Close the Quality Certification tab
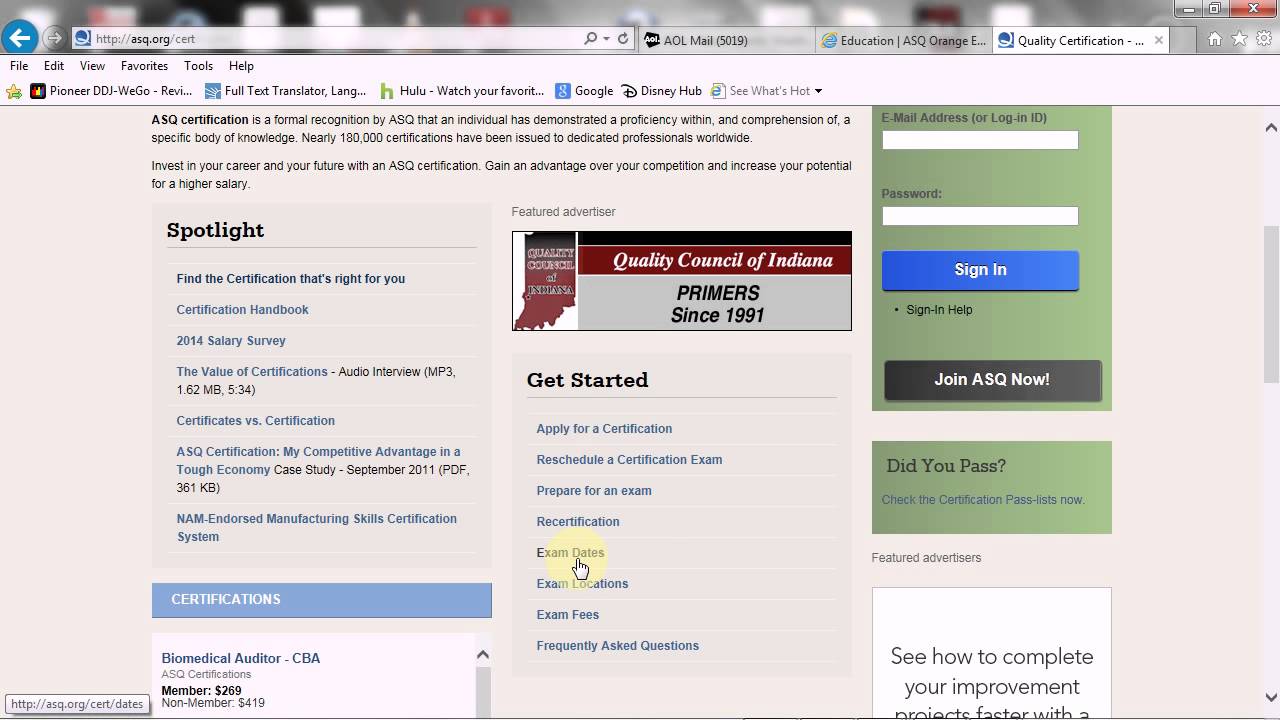 click(x=1159, y=40)
